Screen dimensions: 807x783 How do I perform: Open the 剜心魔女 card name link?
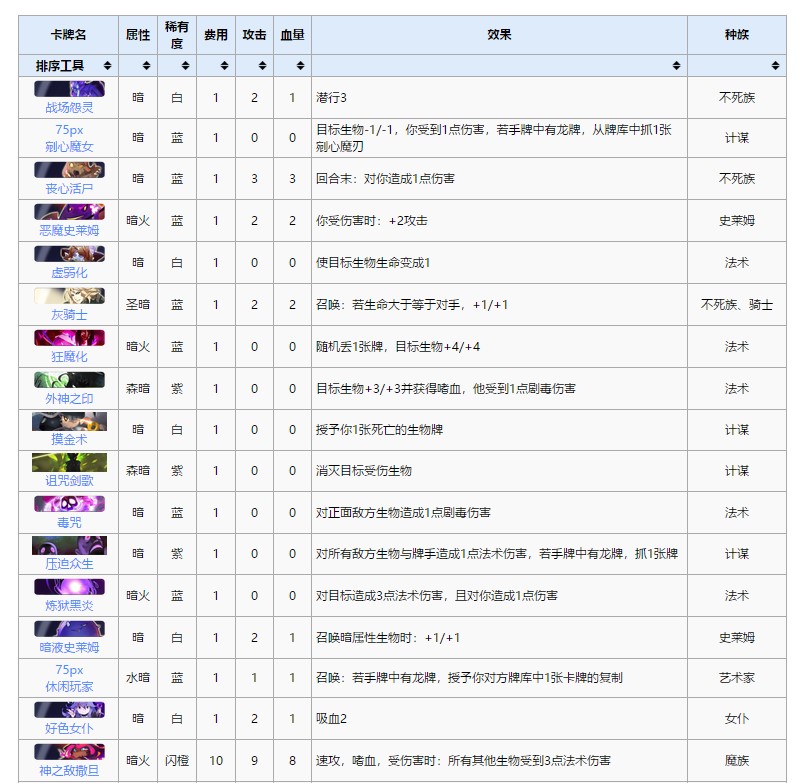69,147
